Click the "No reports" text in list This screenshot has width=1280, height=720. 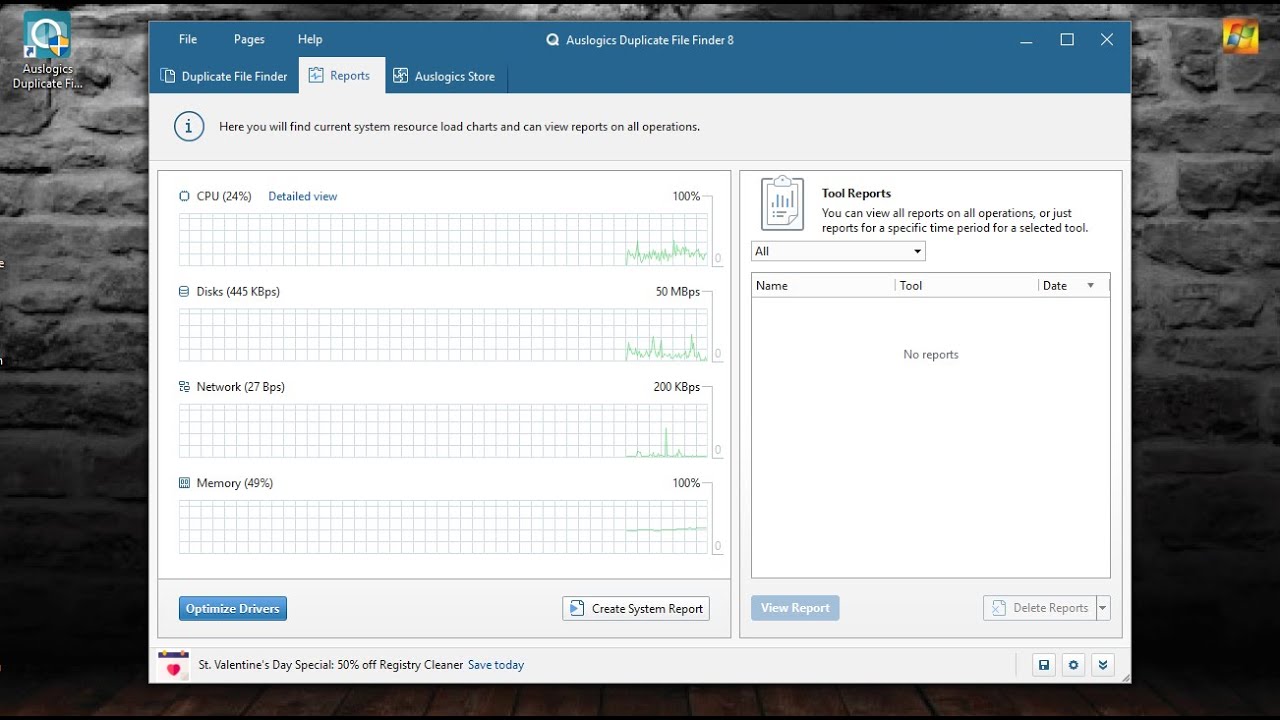point(931,355)
